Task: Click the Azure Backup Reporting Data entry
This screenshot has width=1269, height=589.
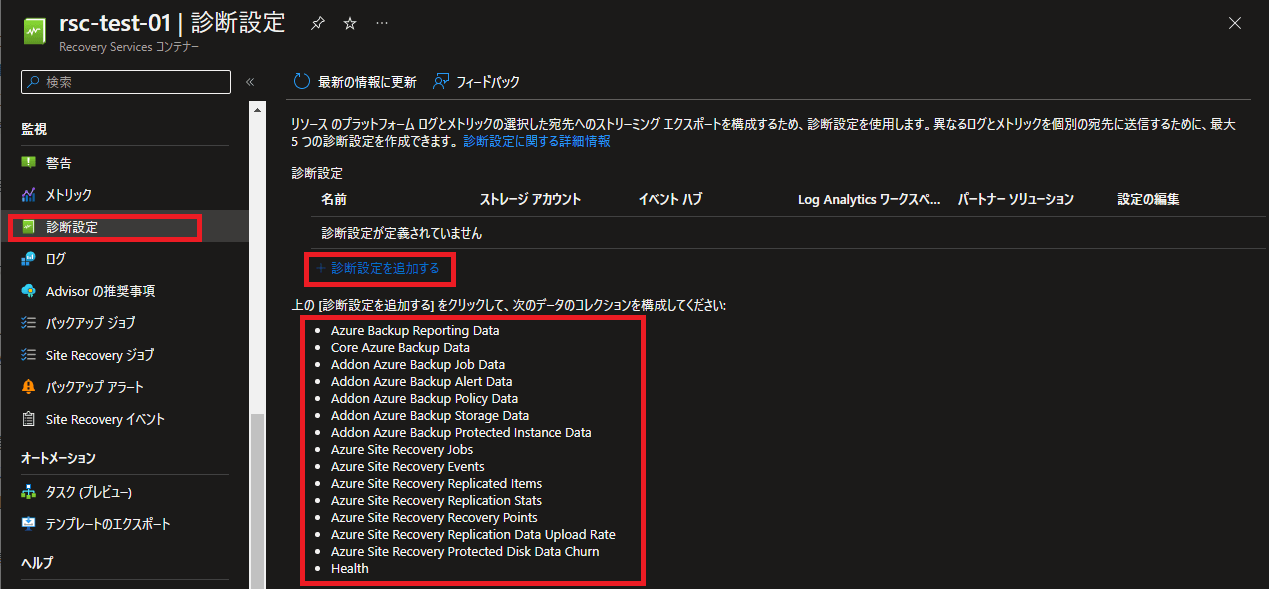Action: coord(415,330)
